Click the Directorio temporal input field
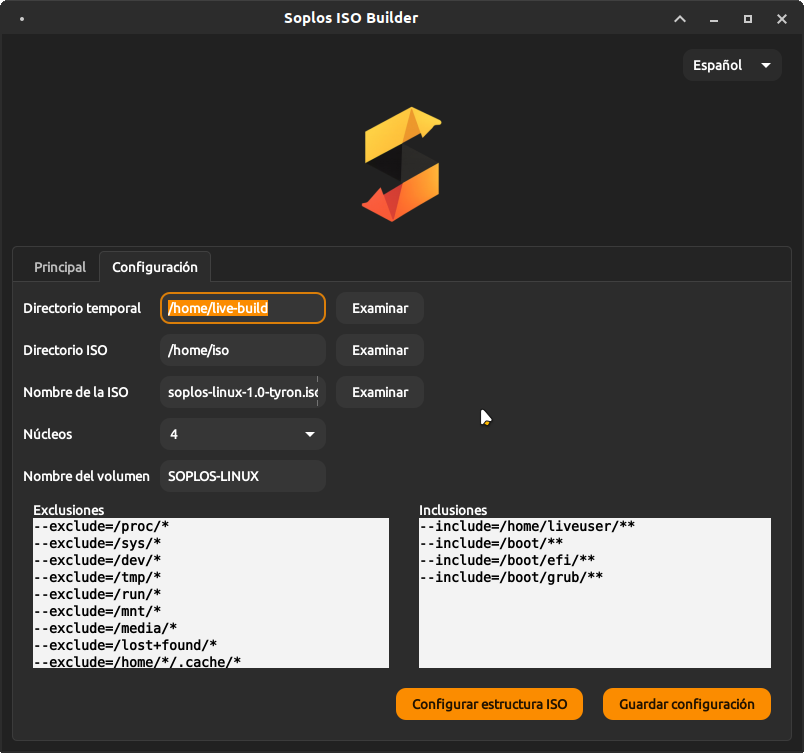 (x=243, y=308)
